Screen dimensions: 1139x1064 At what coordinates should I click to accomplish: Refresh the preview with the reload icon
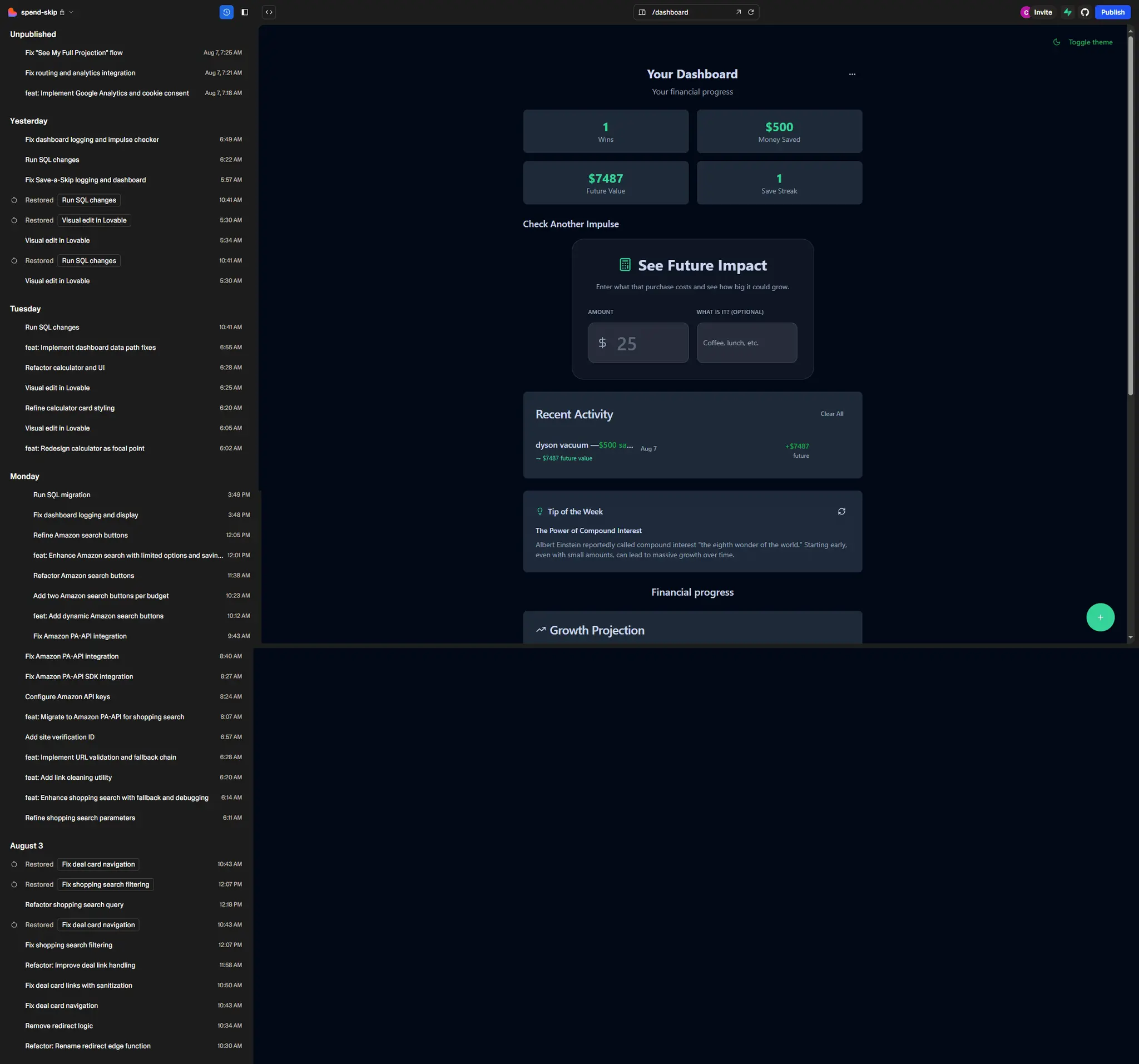(751, 12)
